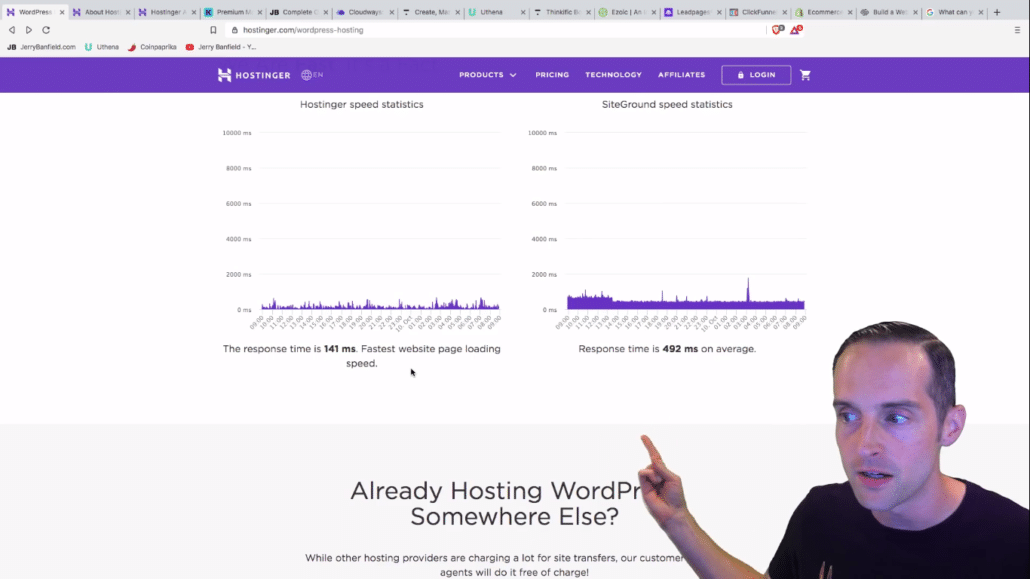Switch to the Build a Website tab
Image resolution: width=1030 pixels, height=579 pixels.
[x=887, y=12]
